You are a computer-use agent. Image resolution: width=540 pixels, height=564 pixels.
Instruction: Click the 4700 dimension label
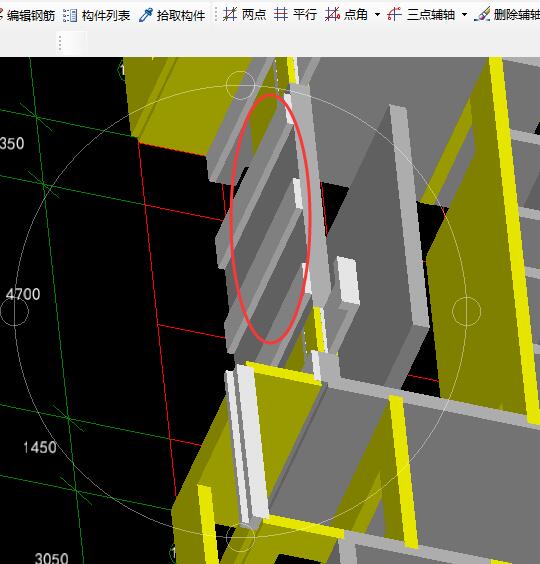point(23,294)
